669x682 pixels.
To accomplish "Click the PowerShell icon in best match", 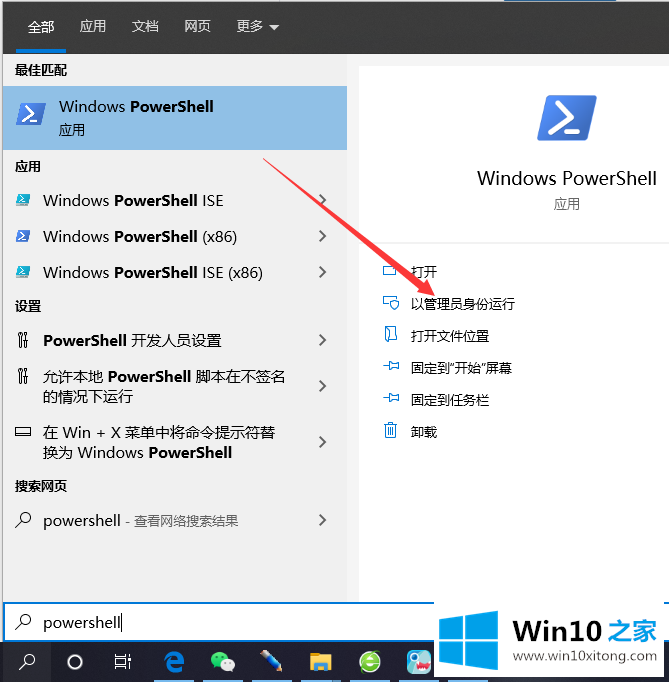I will pos(30,114).
